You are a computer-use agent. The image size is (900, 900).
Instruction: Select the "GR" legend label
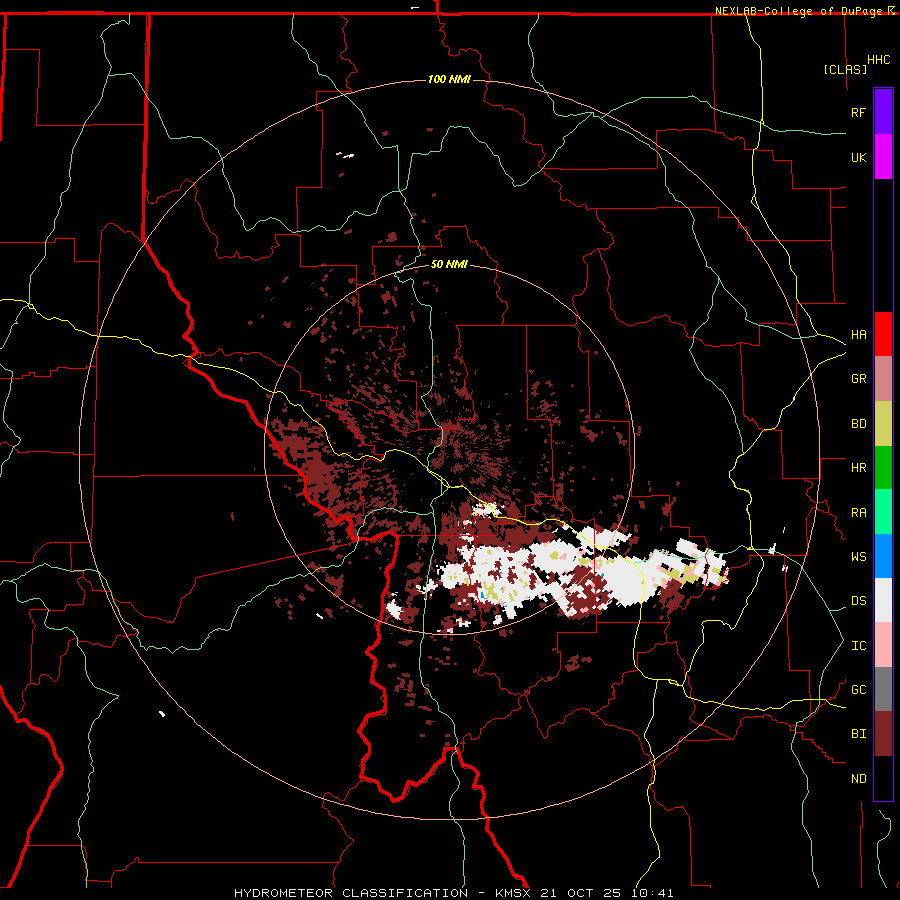point(858,379)
